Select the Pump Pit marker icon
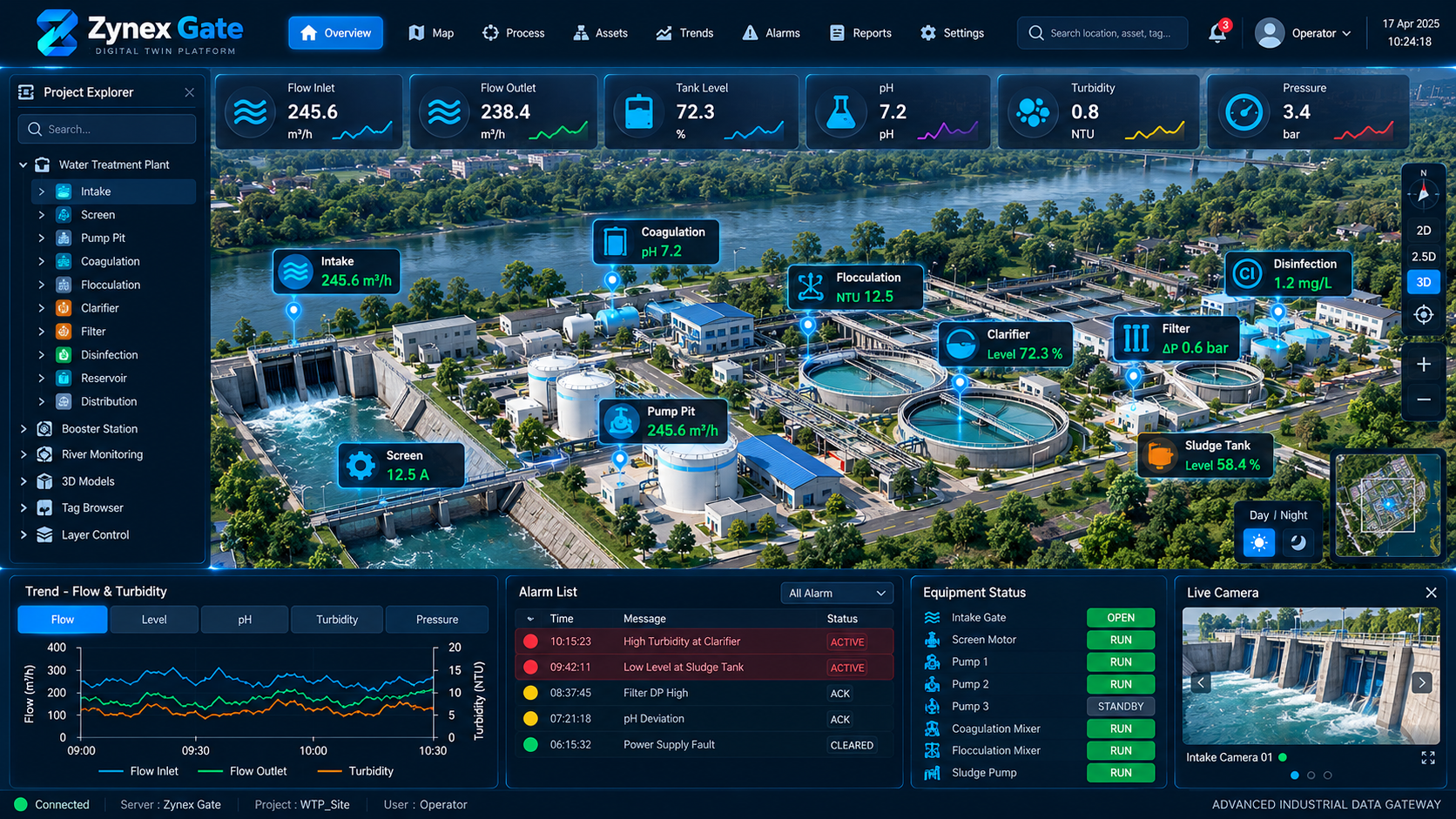1456x819 pixels. [621, 421]
